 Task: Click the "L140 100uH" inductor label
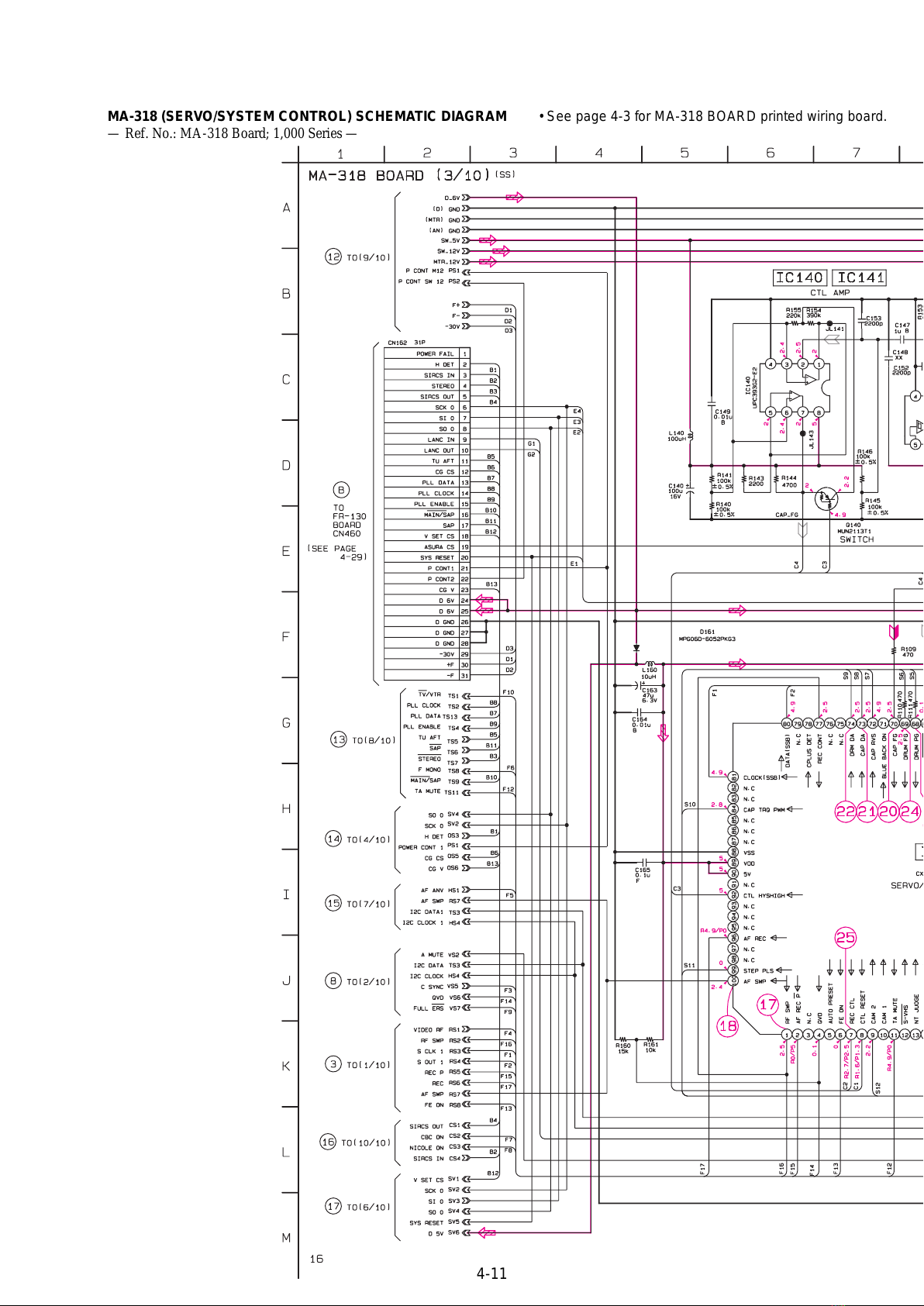[677, 436]
